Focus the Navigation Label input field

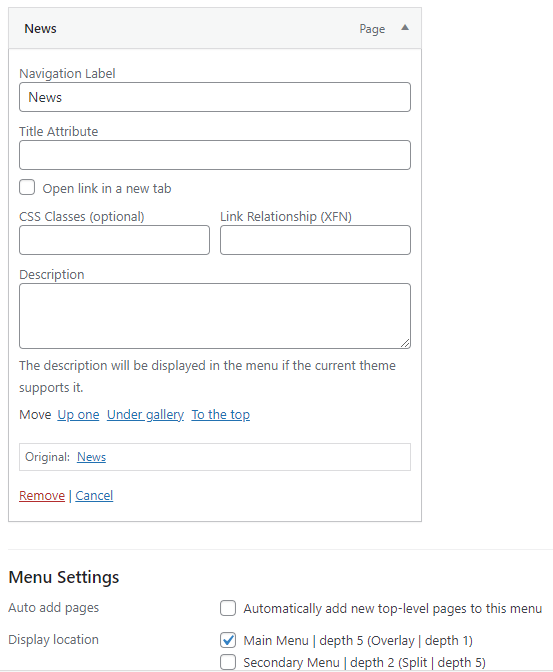point(215,97)
